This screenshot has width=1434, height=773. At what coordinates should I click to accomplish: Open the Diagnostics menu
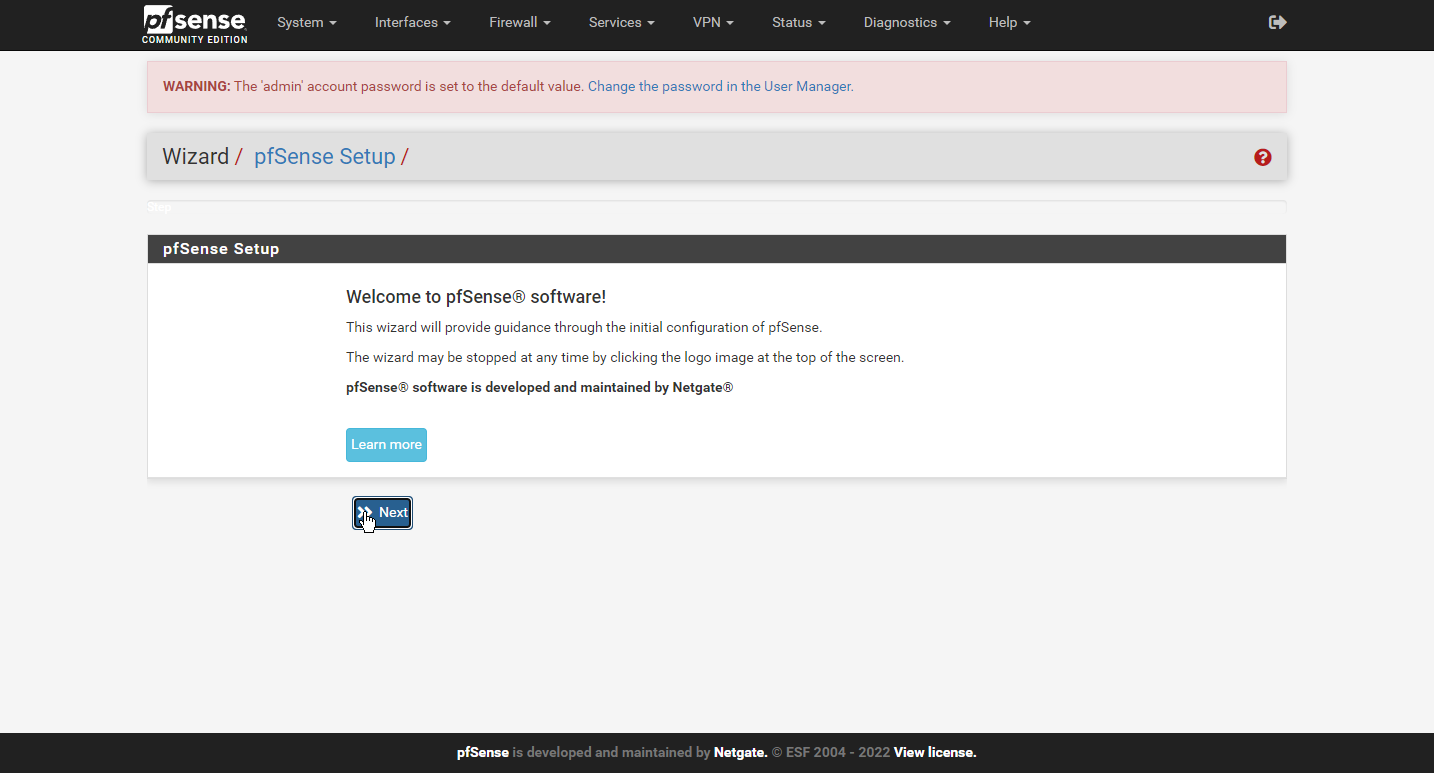907,22
